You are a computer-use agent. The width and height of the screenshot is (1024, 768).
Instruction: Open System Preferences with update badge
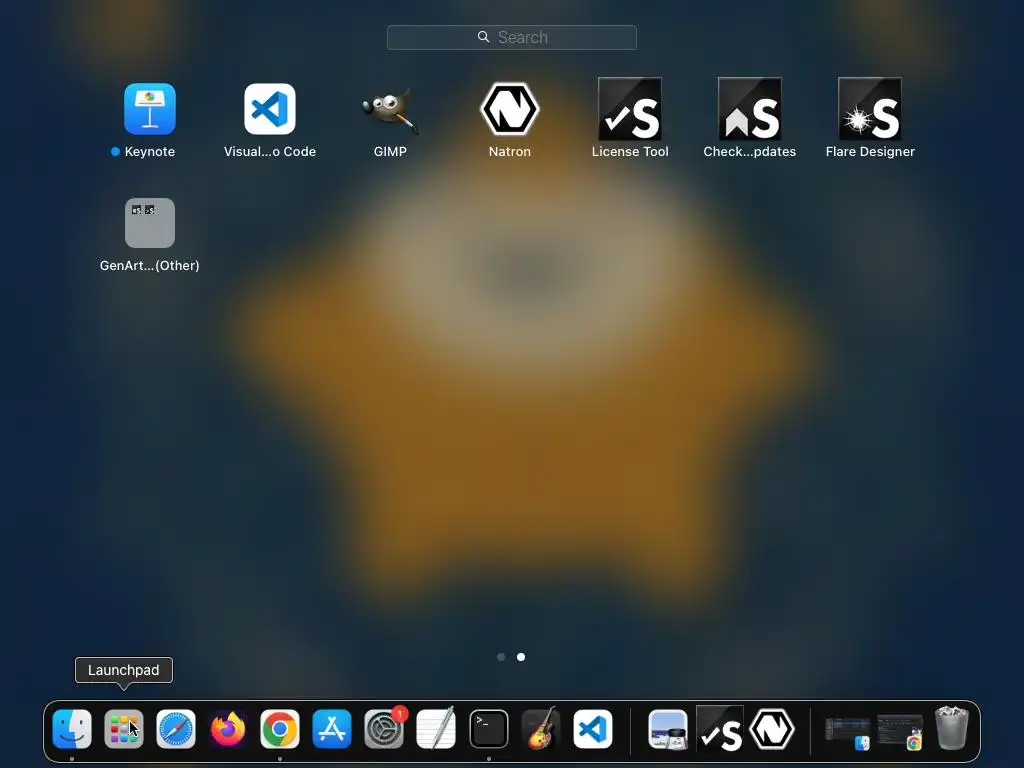pos(384,729)
